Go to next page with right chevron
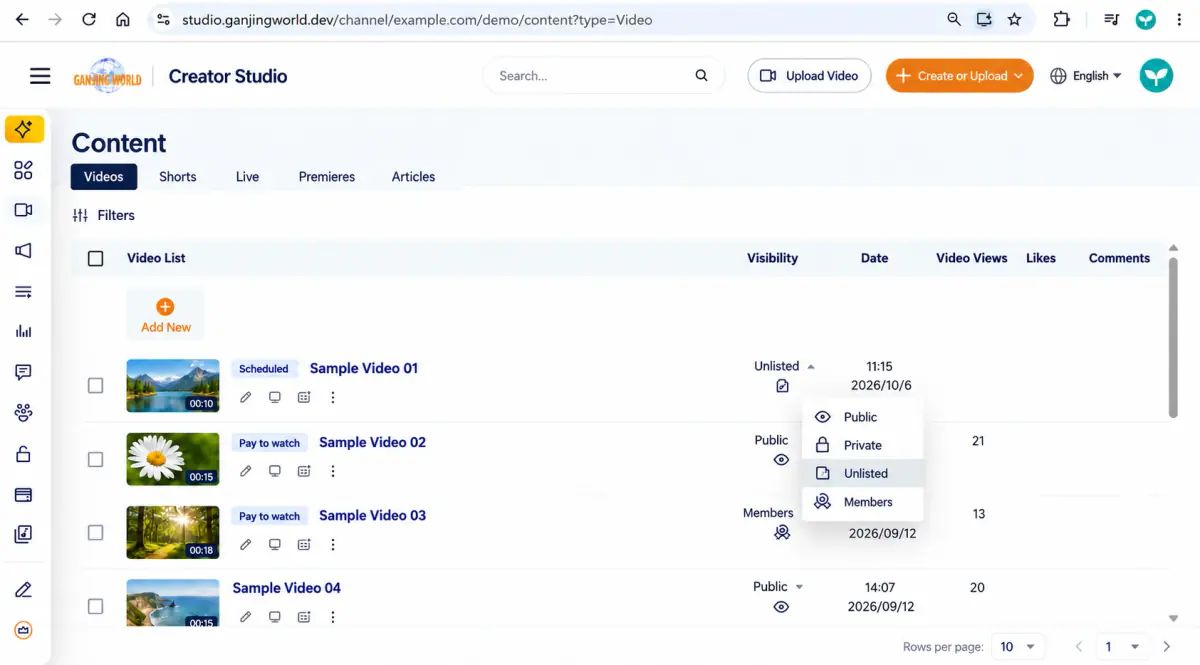1200x665 pixels. click(1167, 647)
